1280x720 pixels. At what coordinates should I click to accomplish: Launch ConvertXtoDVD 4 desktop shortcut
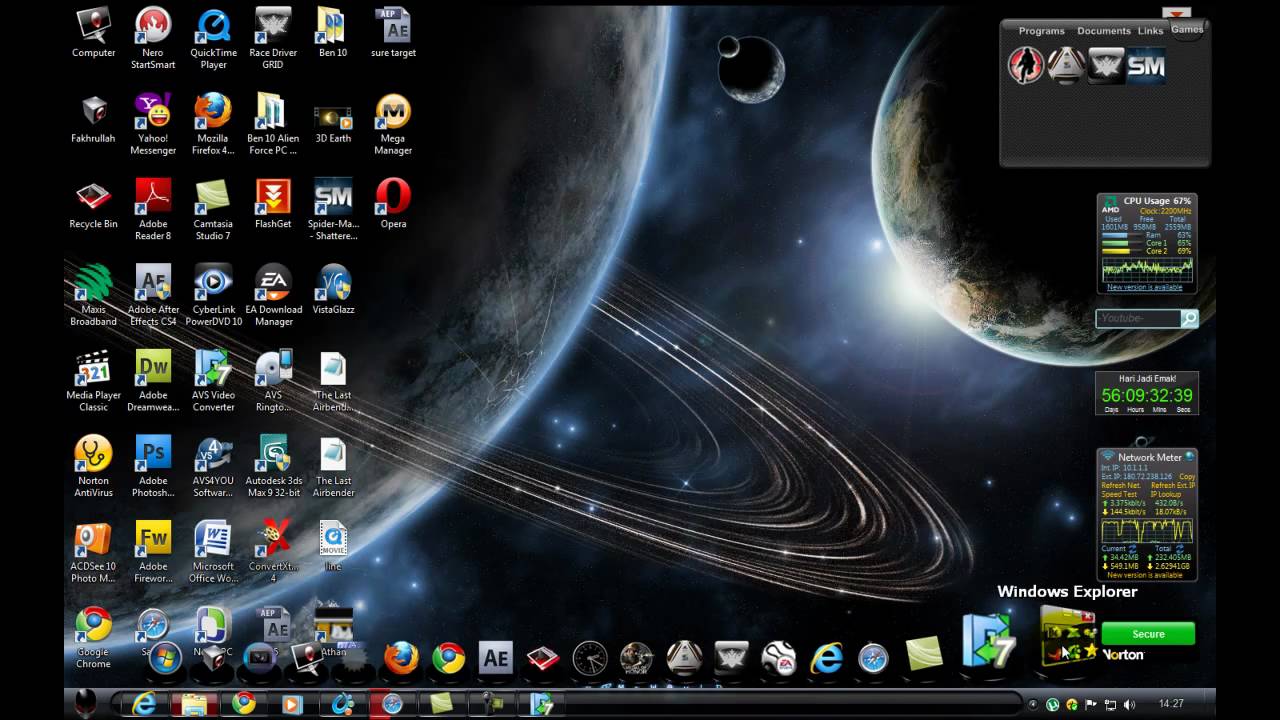[273, 554]
